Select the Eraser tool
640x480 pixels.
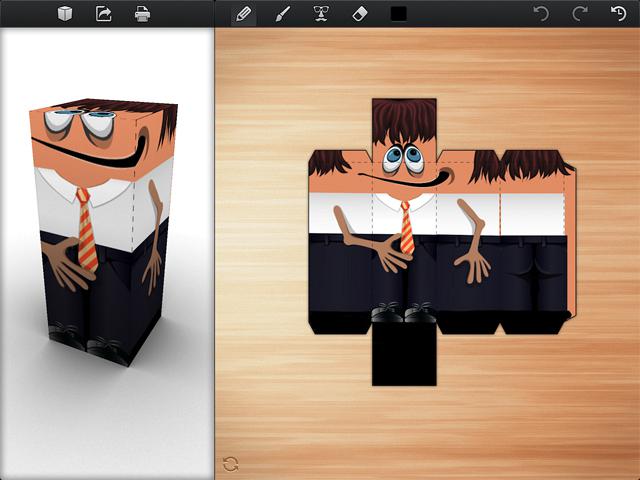360,14
